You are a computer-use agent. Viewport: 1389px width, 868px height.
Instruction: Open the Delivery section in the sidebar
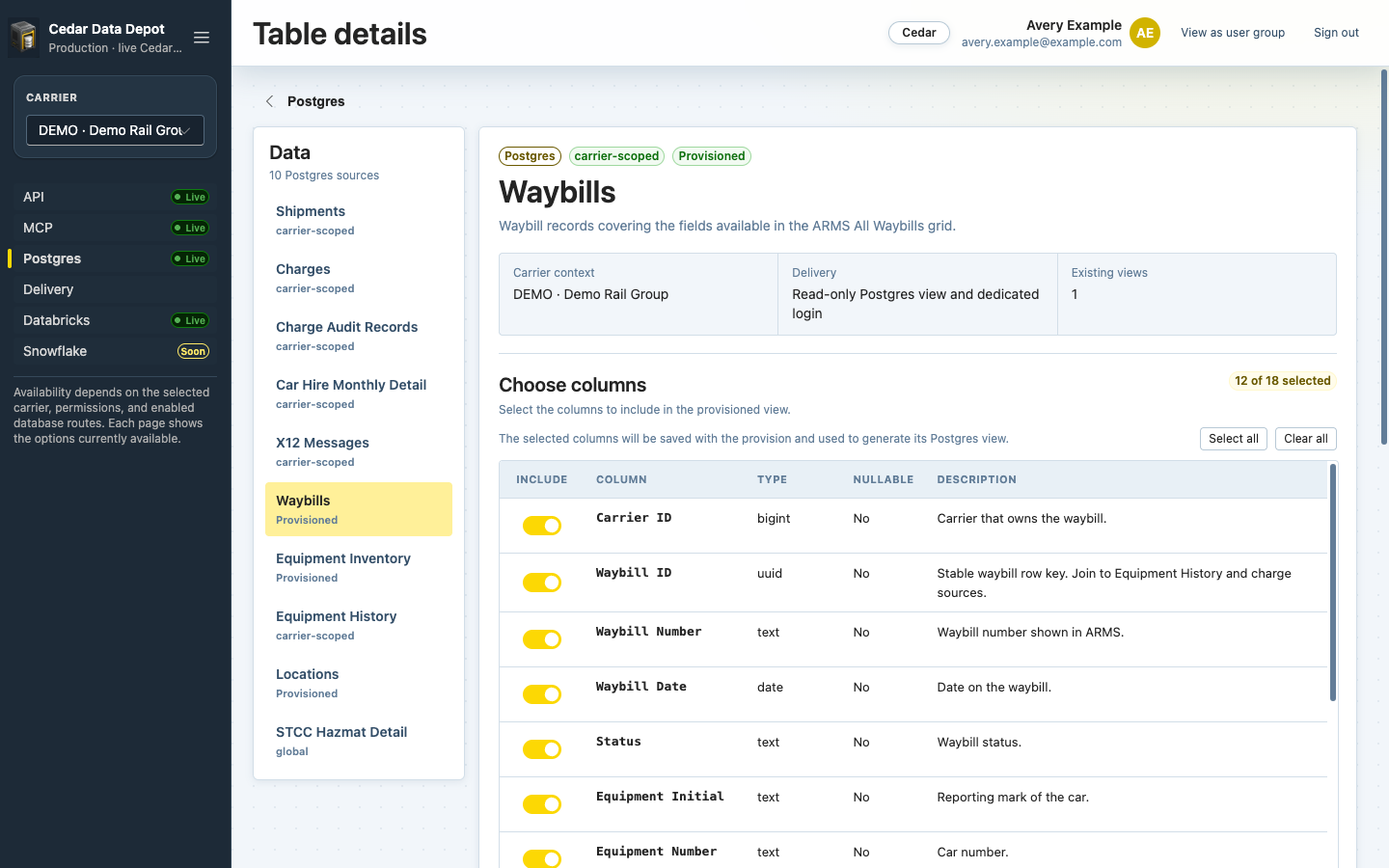(x=115, y=289)
